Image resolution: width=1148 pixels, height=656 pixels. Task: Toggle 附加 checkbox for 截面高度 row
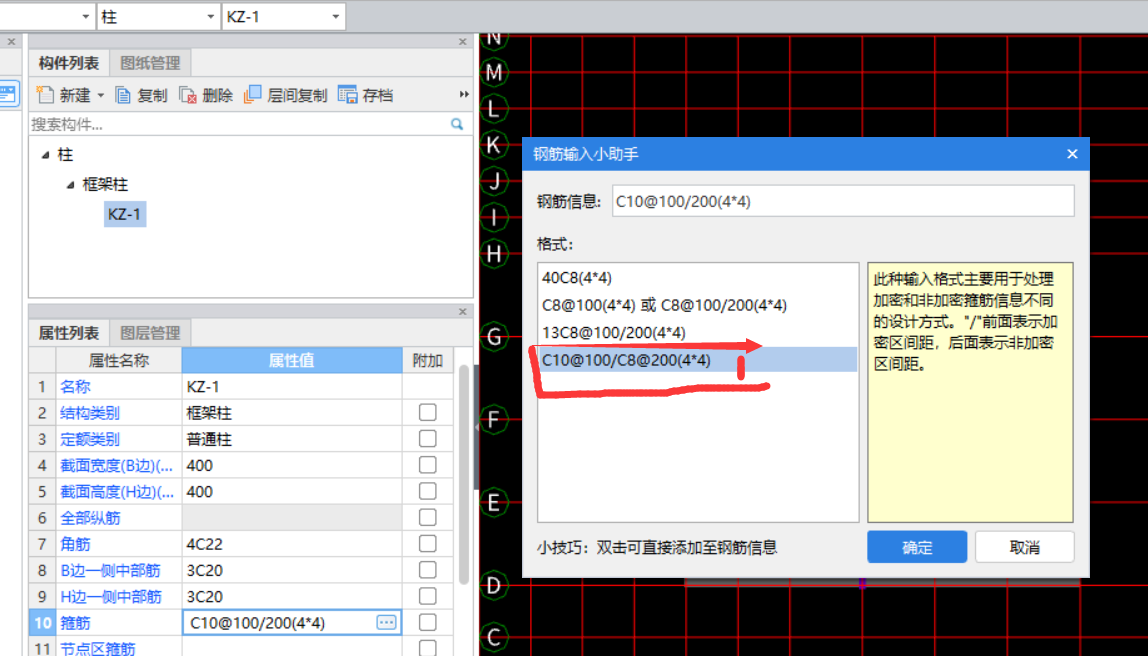[x=428, y=491]
